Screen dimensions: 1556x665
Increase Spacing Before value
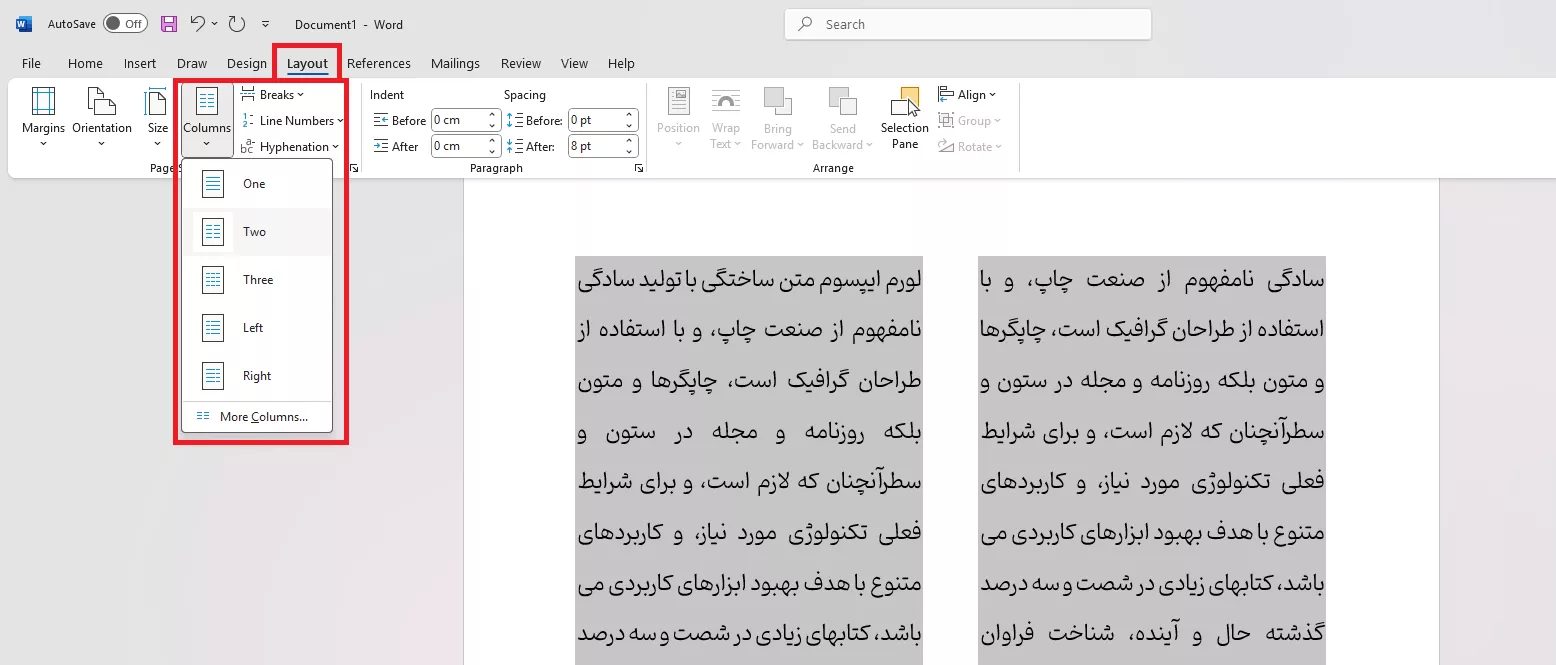coord(630,115)
